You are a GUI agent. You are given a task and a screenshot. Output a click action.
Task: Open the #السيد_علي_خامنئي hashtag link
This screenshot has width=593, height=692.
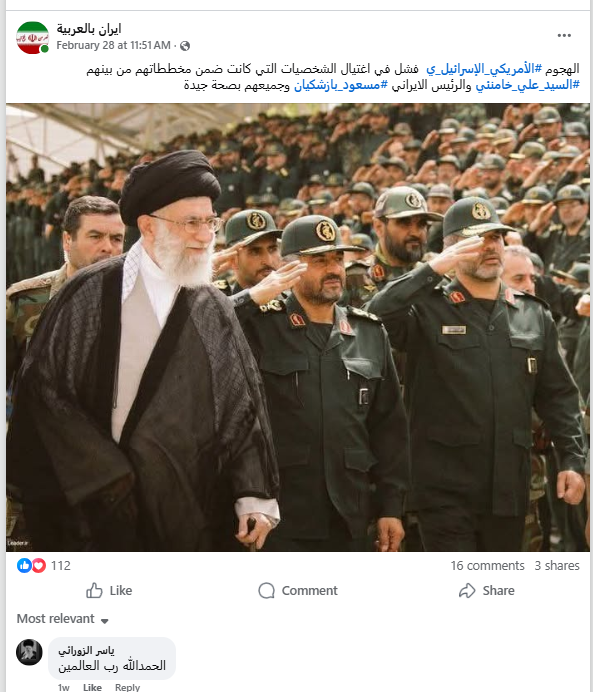point(527,85)
